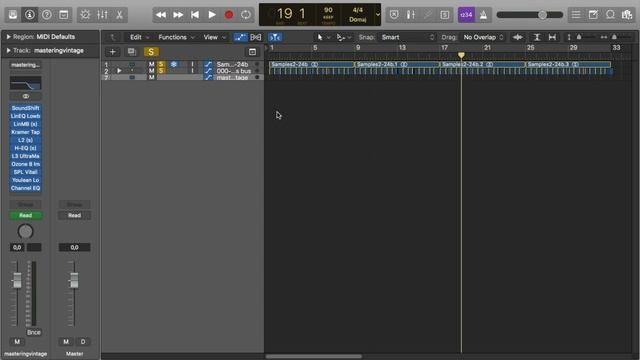Image resolution: width=640 pixels, height=360 pixels.
Task: Expand the Region MIDI Defaults inspector
Action: 8,37
